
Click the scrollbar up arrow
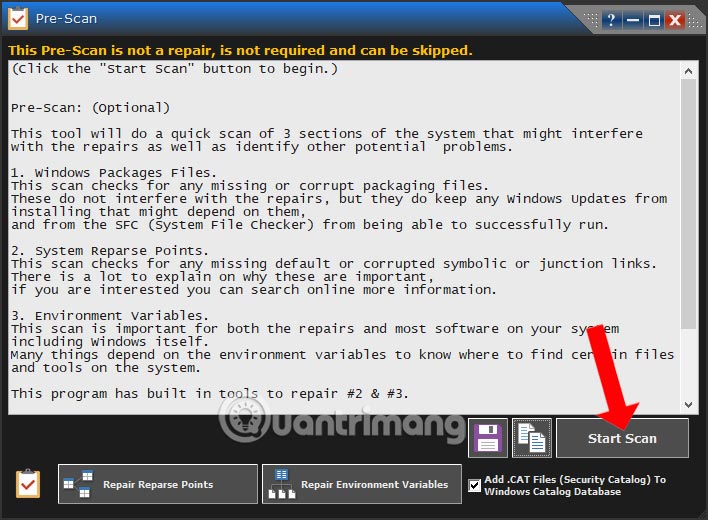[688, 71]
